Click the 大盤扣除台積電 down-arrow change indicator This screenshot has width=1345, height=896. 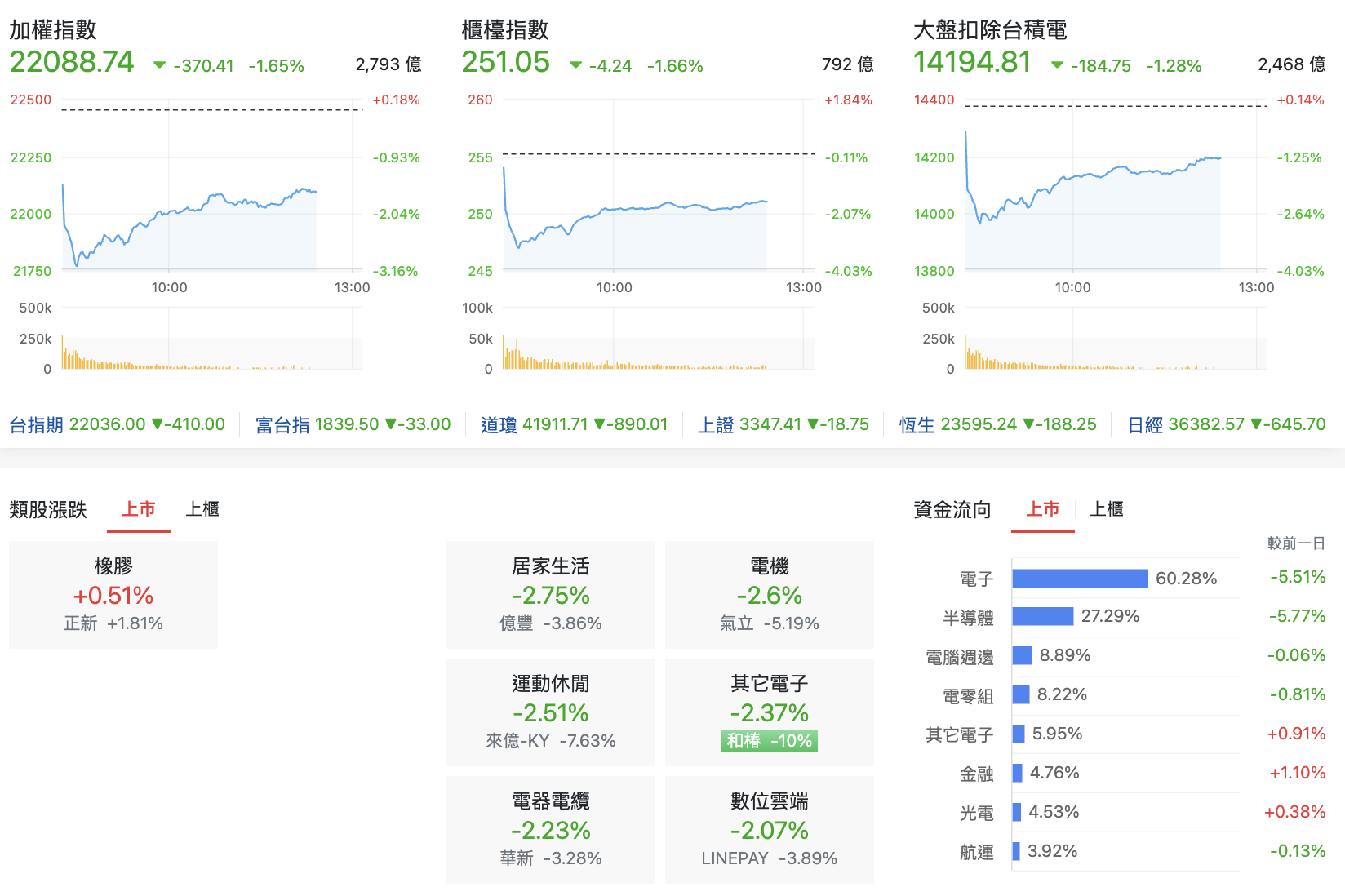[x=1058, y=65]
